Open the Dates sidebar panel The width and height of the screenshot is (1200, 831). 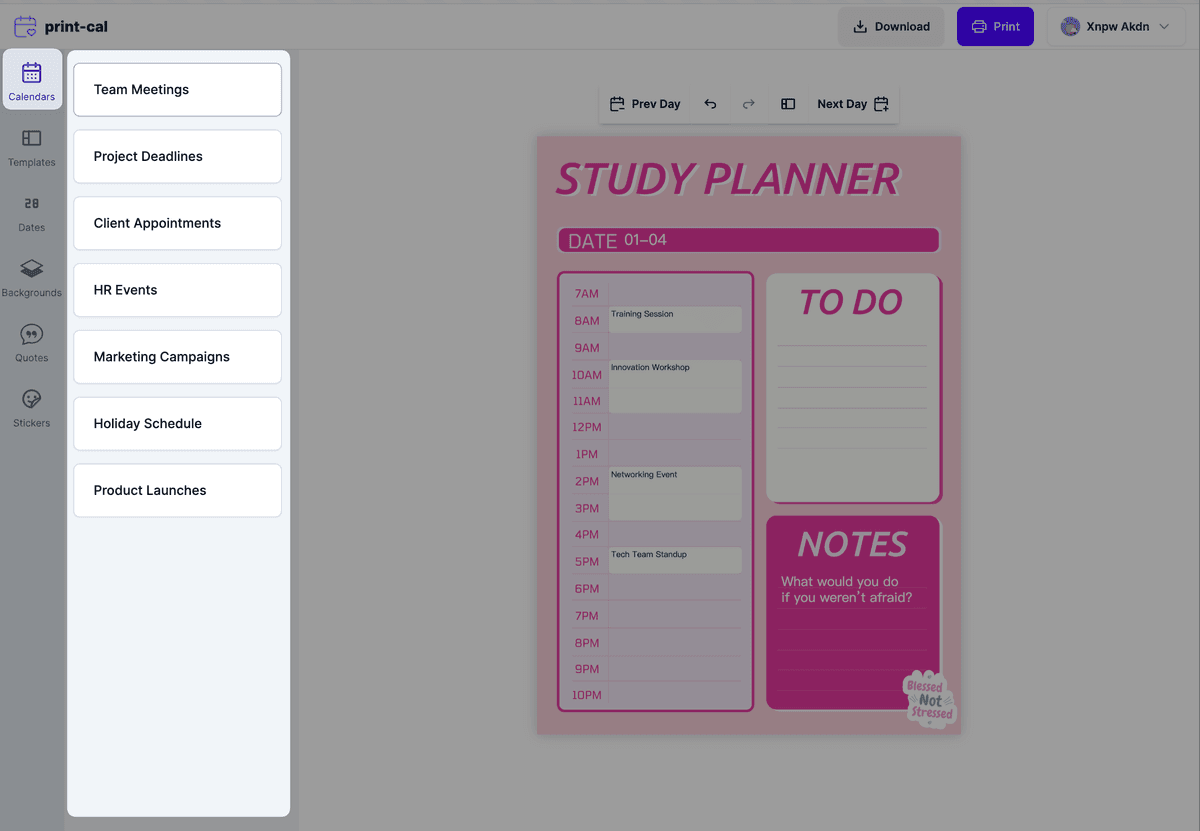click(32, 213)
